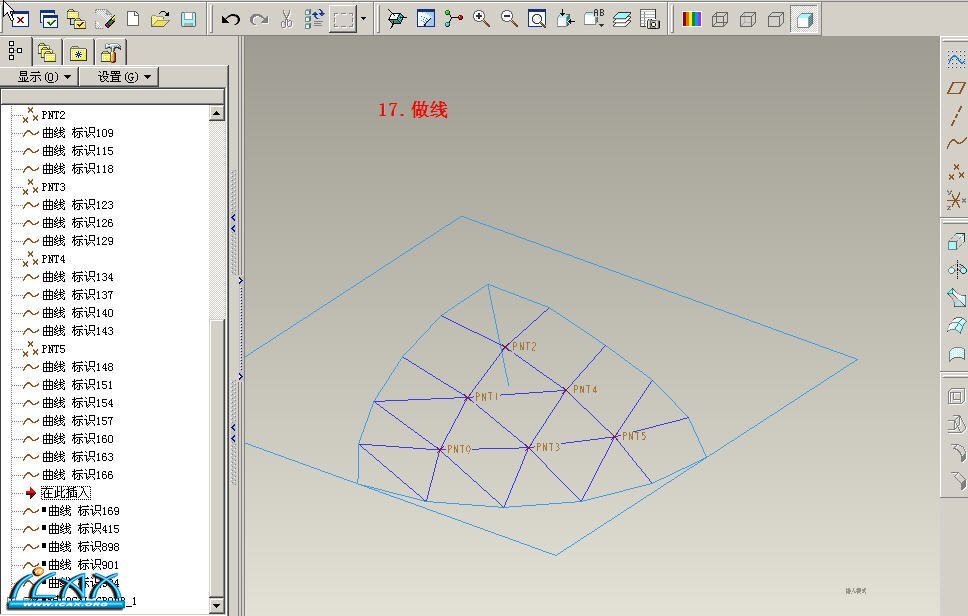The width and height of the screenshot is (968, 616).
Task: Toggle shaded display mode
Action: [803, 19]
